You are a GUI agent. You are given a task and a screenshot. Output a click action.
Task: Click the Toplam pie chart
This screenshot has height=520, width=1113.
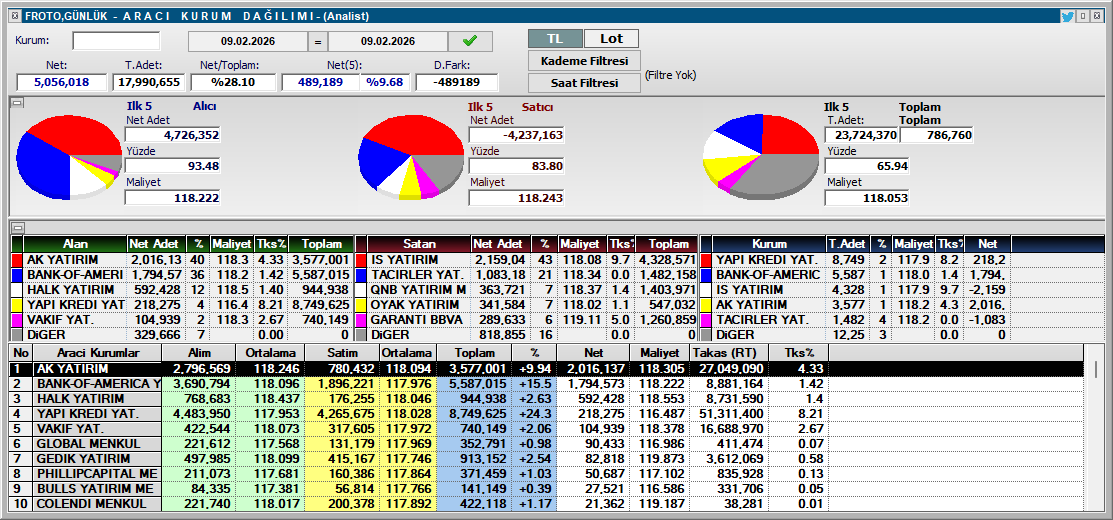pos(761,155)
